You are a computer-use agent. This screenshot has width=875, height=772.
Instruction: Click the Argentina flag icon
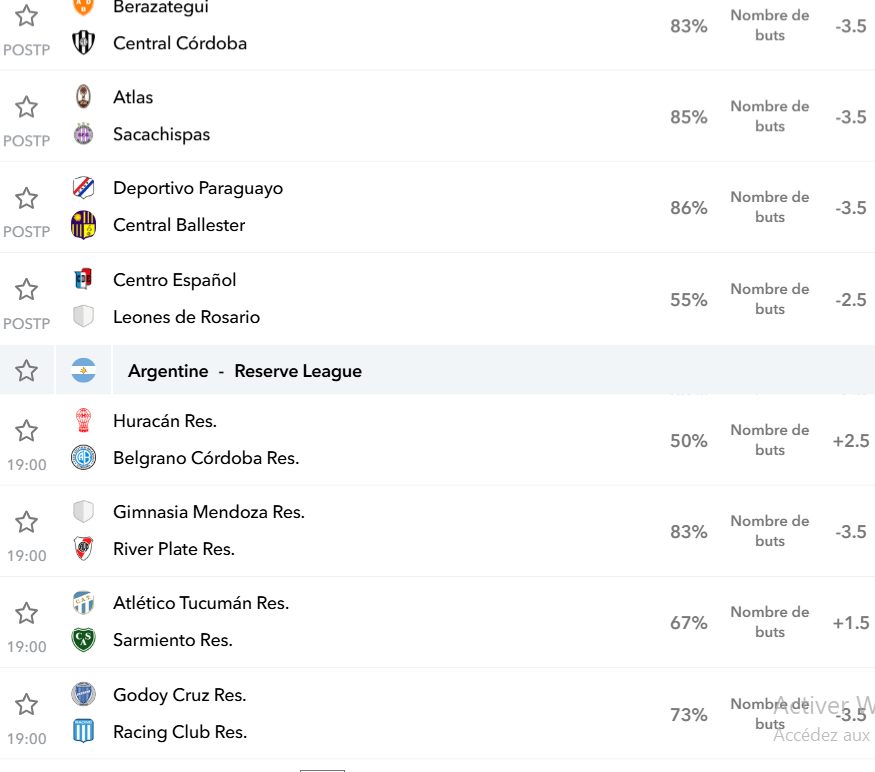coord(84,371)
